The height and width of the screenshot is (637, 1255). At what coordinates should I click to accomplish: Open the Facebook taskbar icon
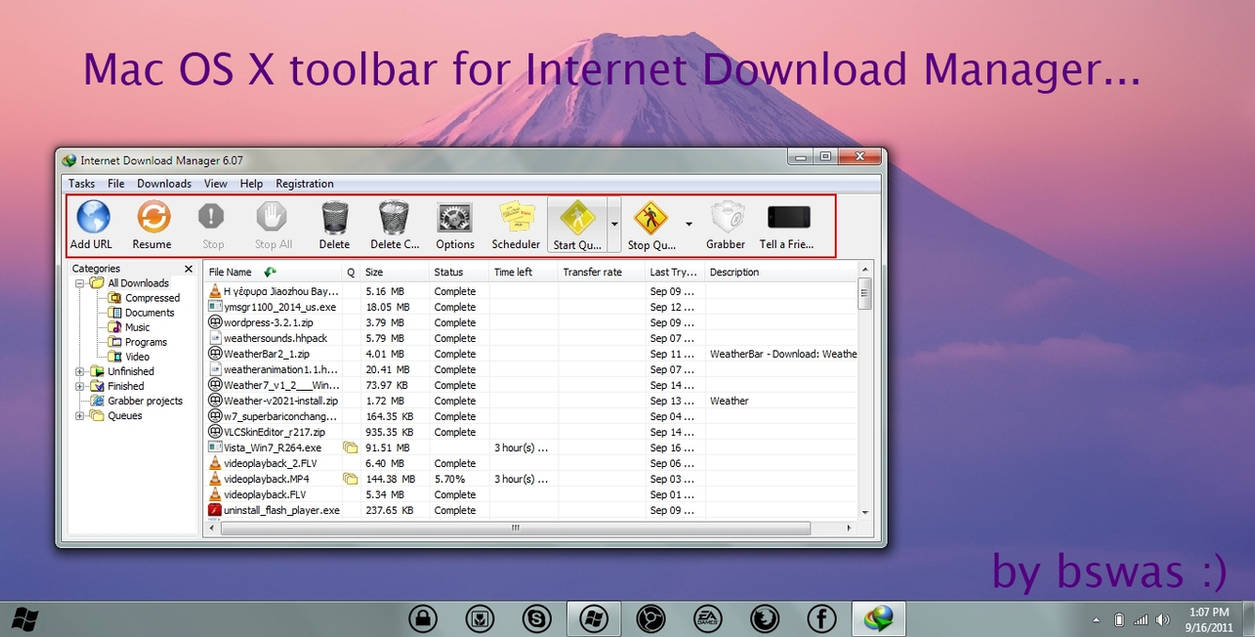822,619
